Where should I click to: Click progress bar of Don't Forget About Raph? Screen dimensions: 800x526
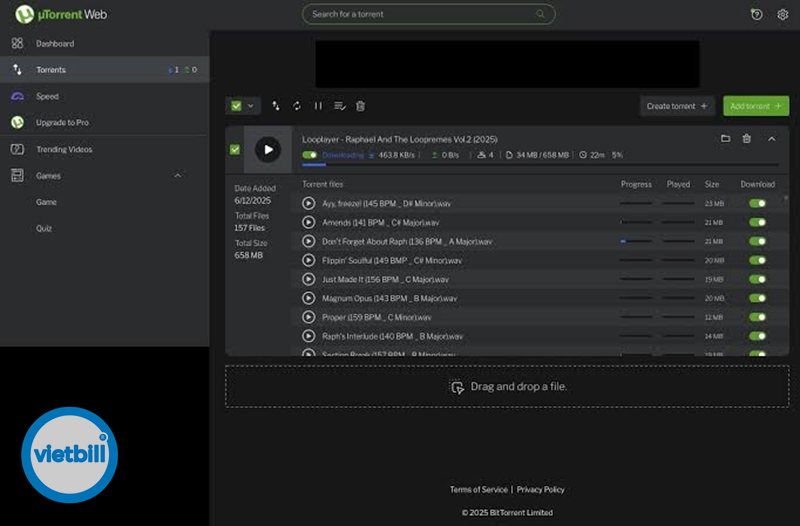click(x=636, y=241)
